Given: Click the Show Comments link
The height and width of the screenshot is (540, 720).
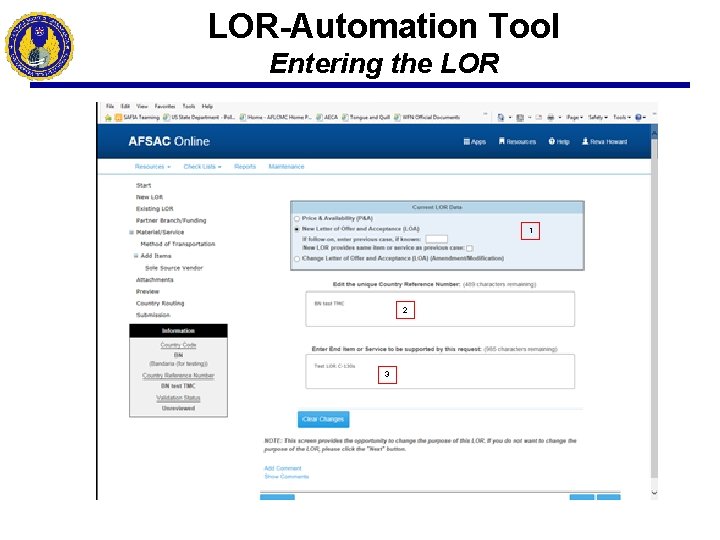Looking at the screenshot, I should 287,477.
